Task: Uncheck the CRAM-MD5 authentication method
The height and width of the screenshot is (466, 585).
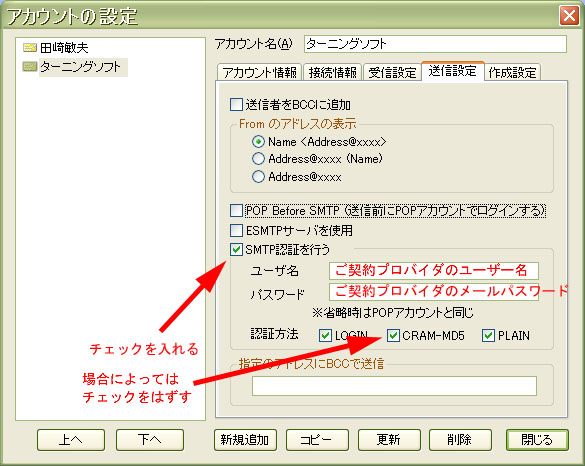Action: (x=393, y=335)
